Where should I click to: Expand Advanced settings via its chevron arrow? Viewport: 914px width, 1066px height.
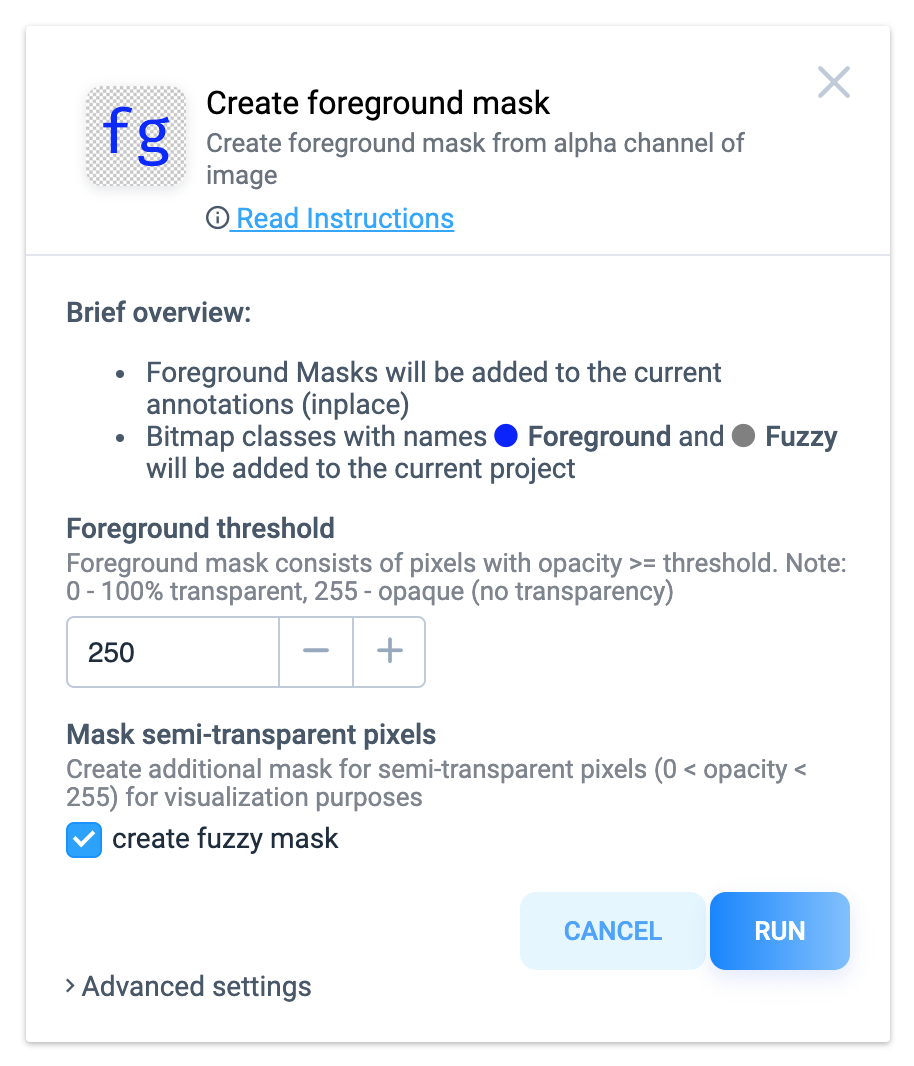point(70,986)
